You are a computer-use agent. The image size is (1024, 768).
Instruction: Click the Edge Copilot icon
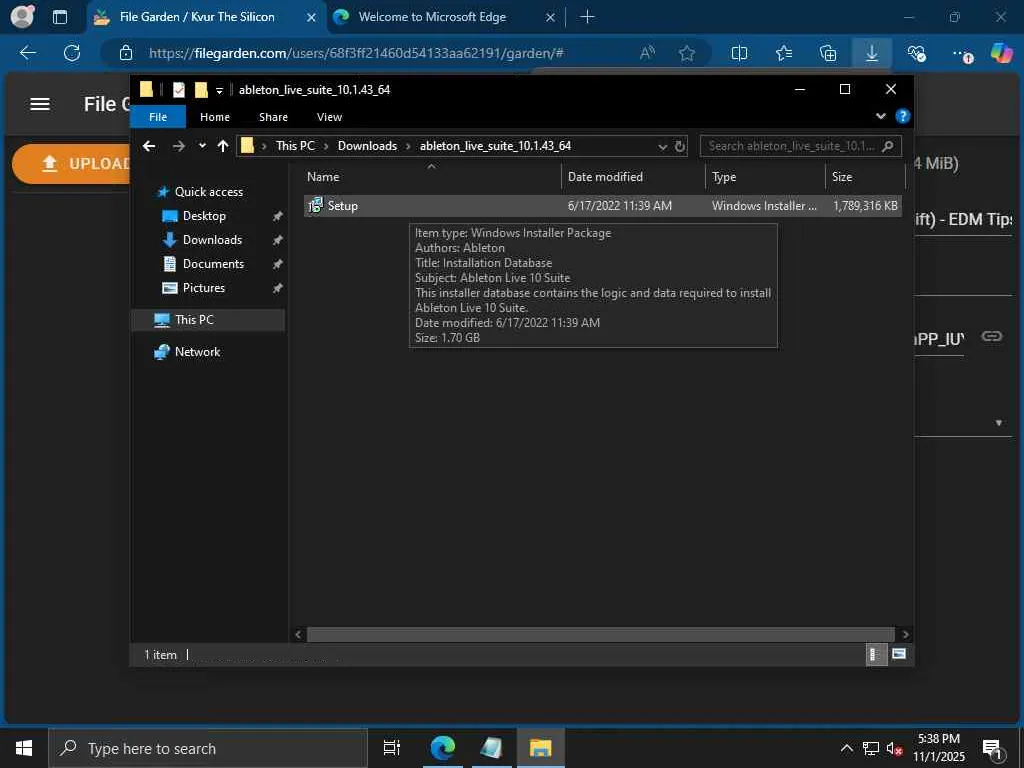1001,53
